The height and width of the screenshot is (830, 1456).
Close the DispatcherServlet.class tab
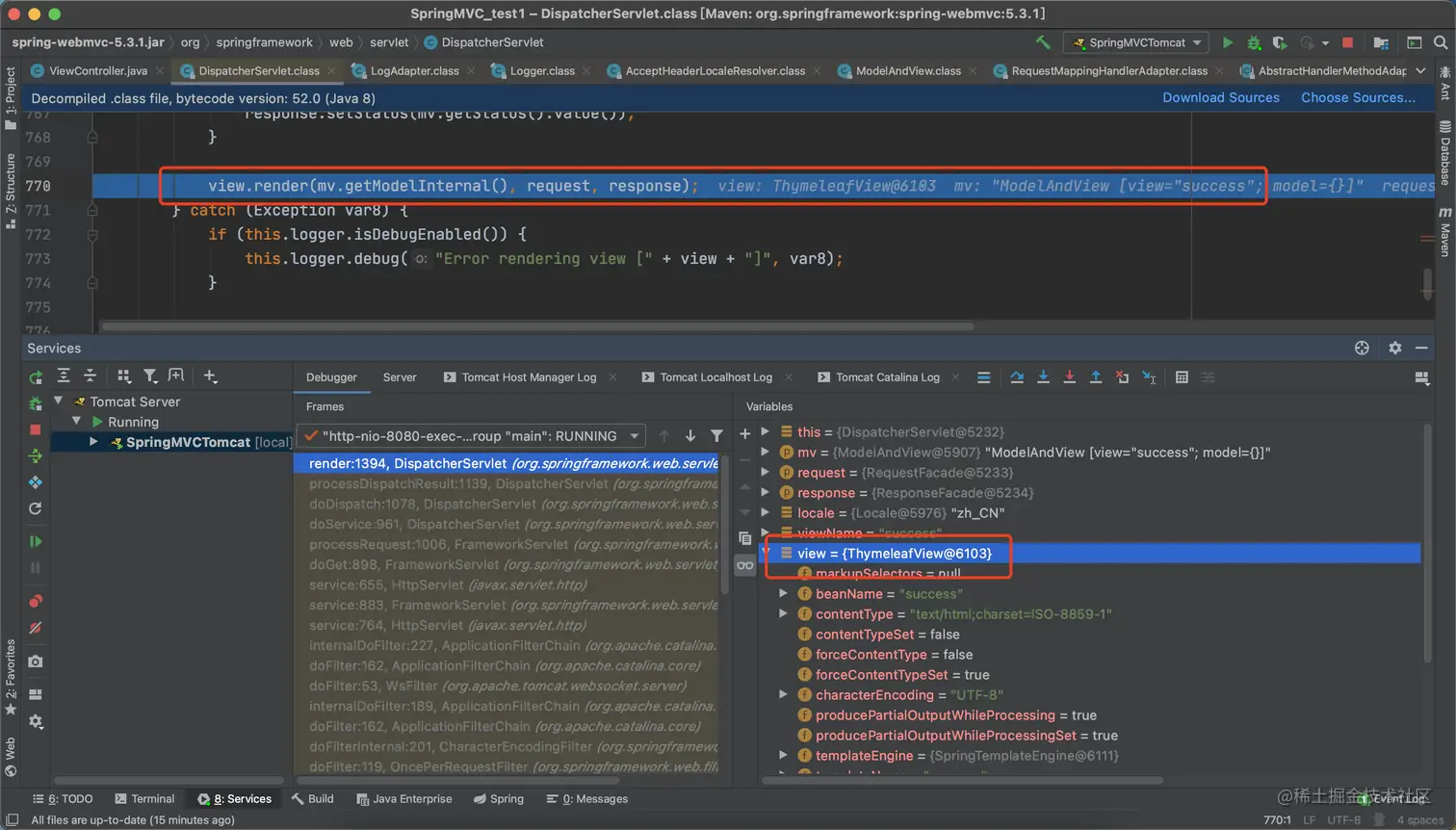click(x=332, y=70)
